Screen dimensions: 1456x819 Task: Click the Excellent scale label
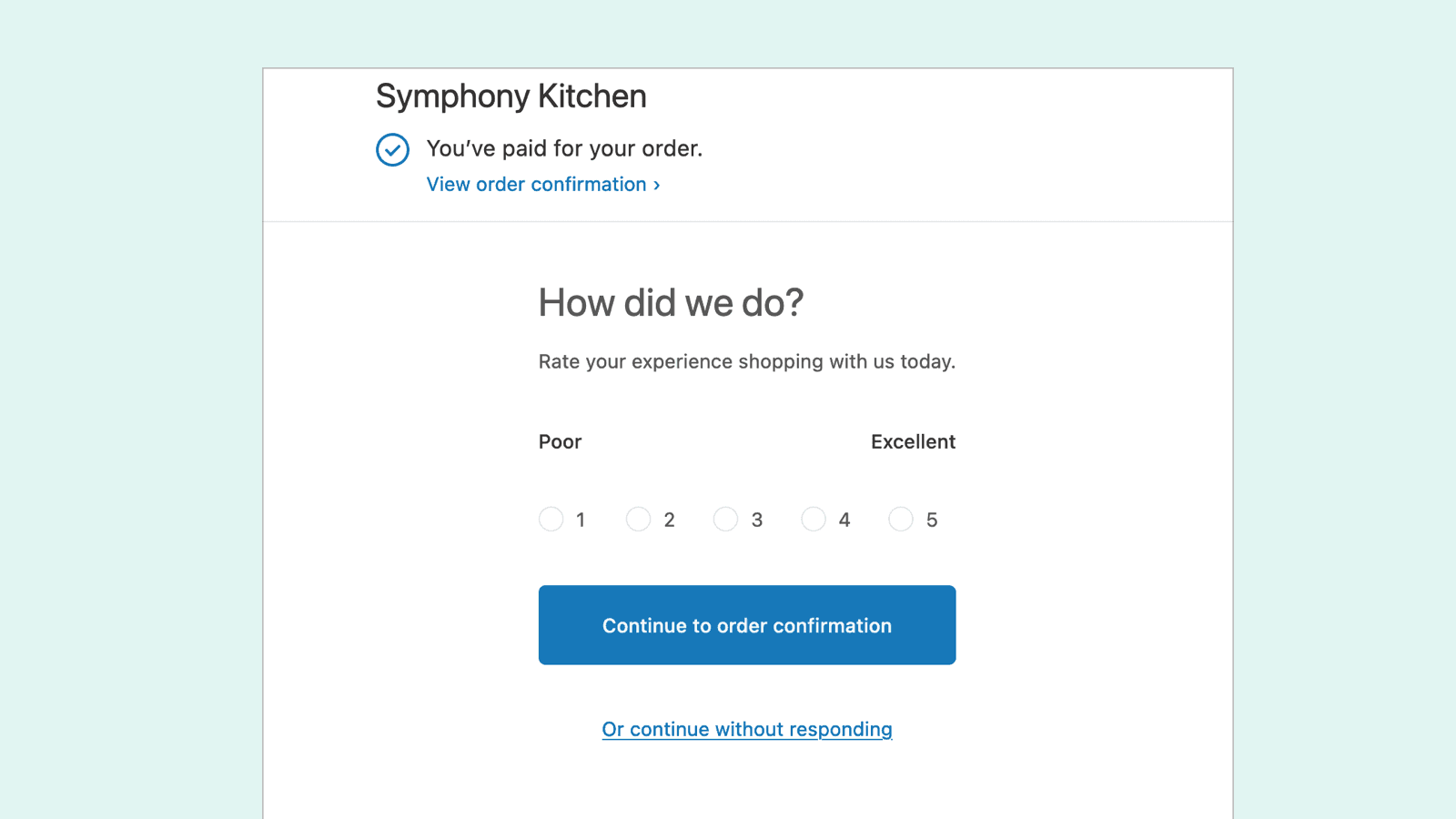[x=913, y=441]
